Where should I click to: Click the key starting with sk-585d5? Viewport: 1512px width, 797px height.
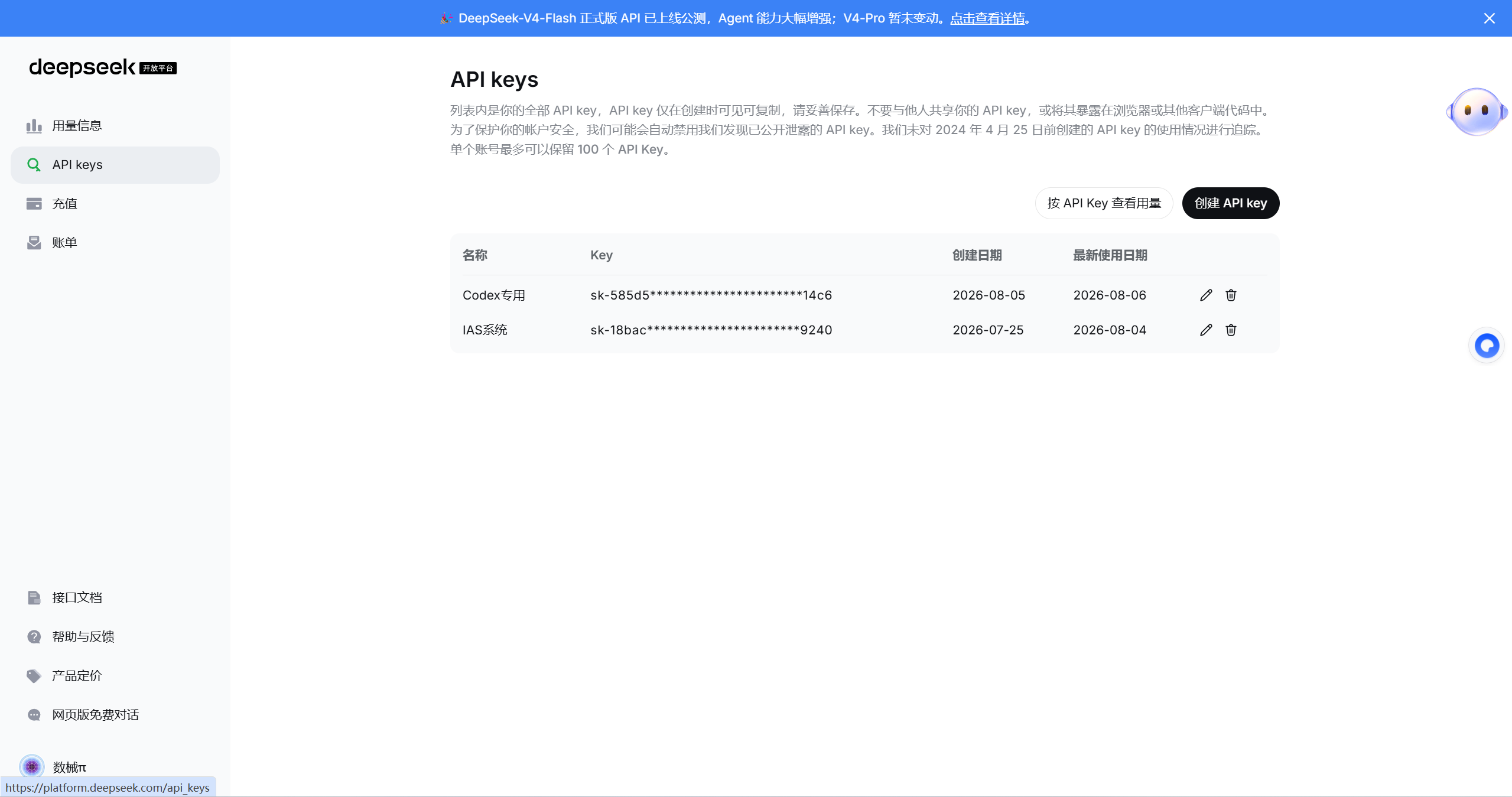pyautogui.click(x=711, y=295)
